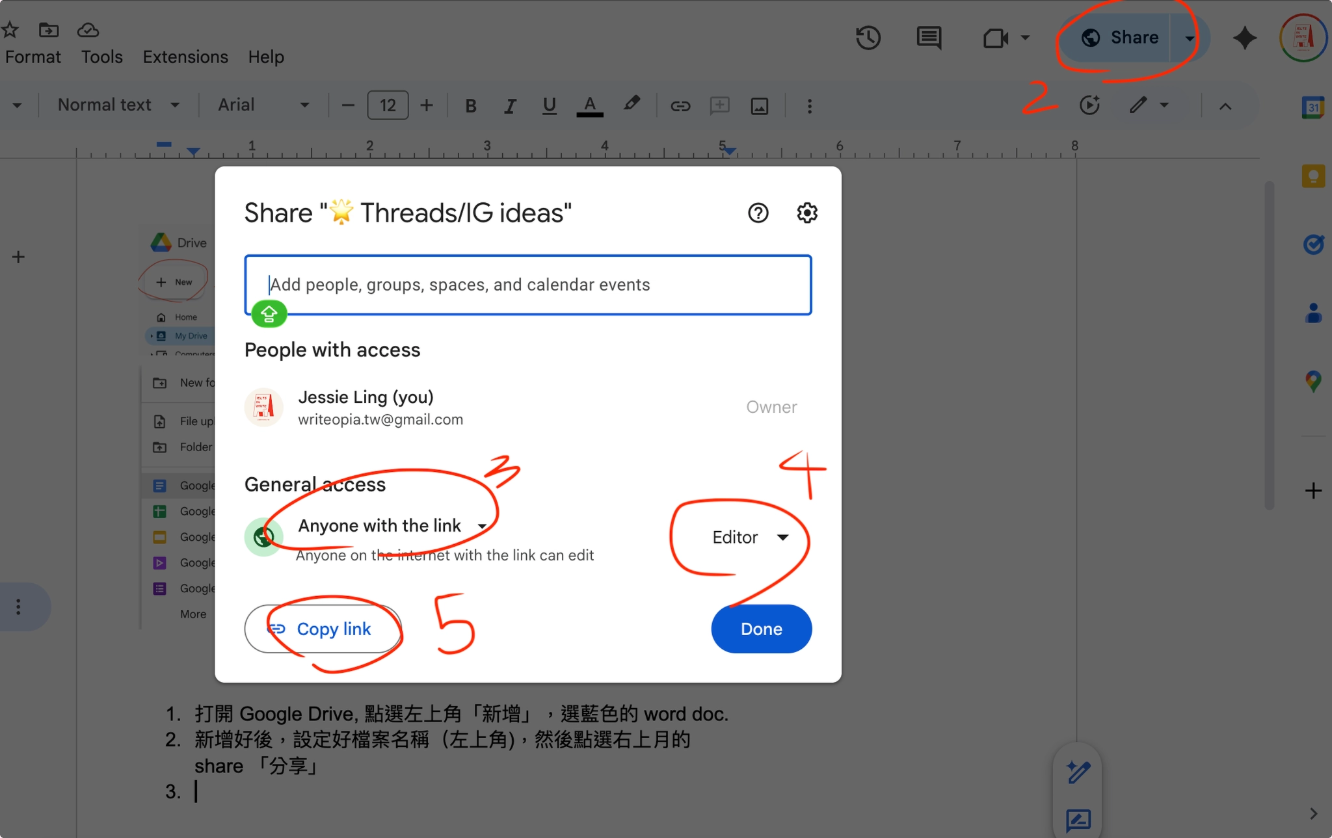Open version history clock icon

coord(868,38)
